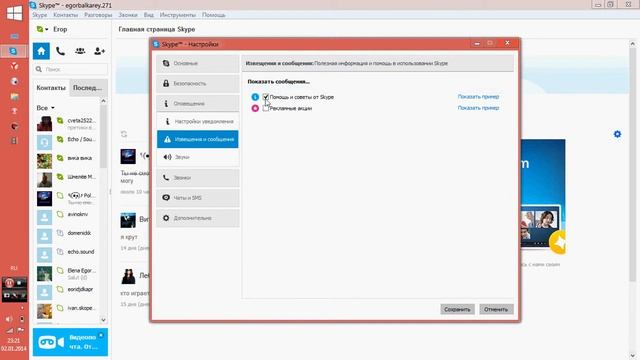Select Настройки уведомления subsection

(198, 122)
